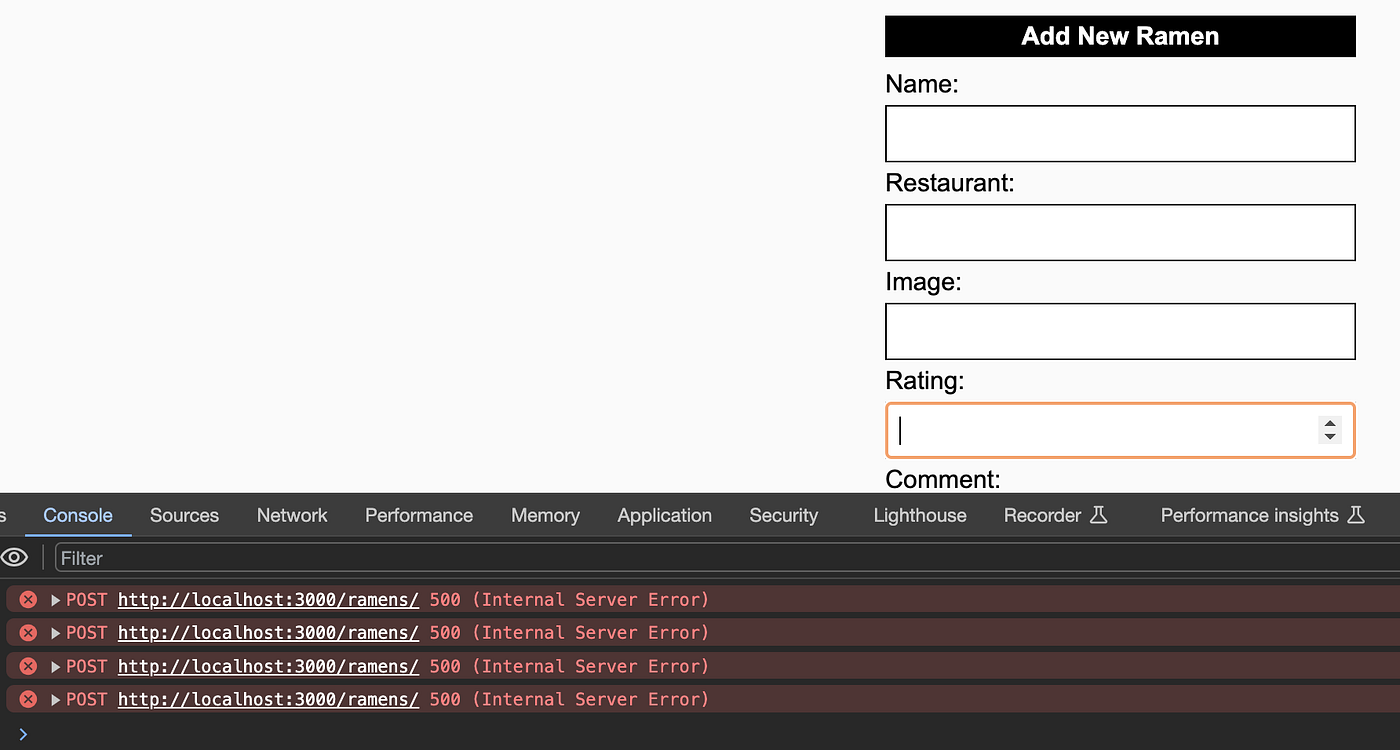Click the Restaurant input field
This screenshot has height=750, width=1400.
(x=1120, y=232)
